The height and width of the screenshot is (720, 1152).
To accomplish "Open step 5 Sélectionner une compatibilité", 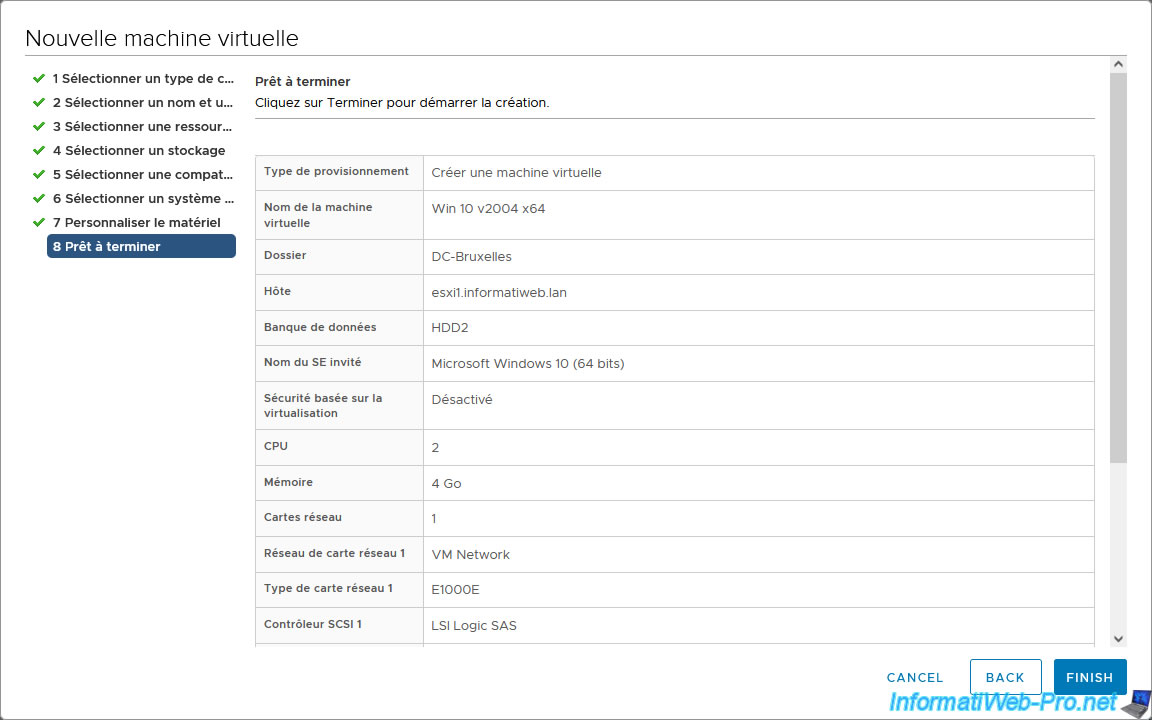I will [x=143, y=174].
